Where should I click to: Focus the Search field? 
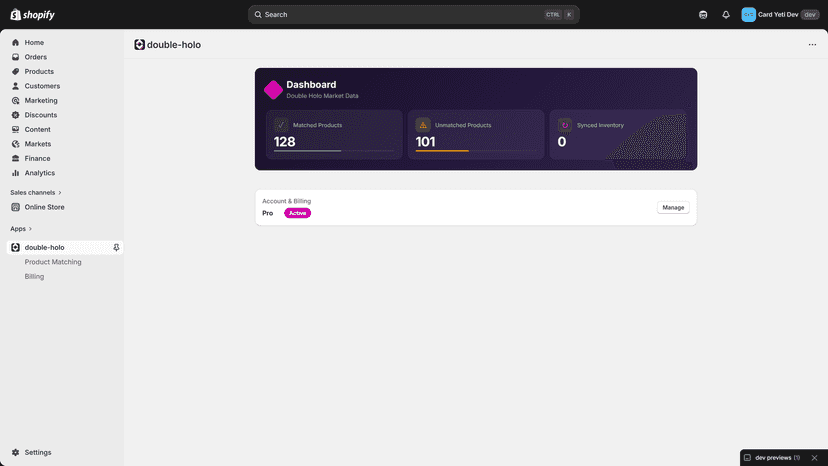point(413,15)
